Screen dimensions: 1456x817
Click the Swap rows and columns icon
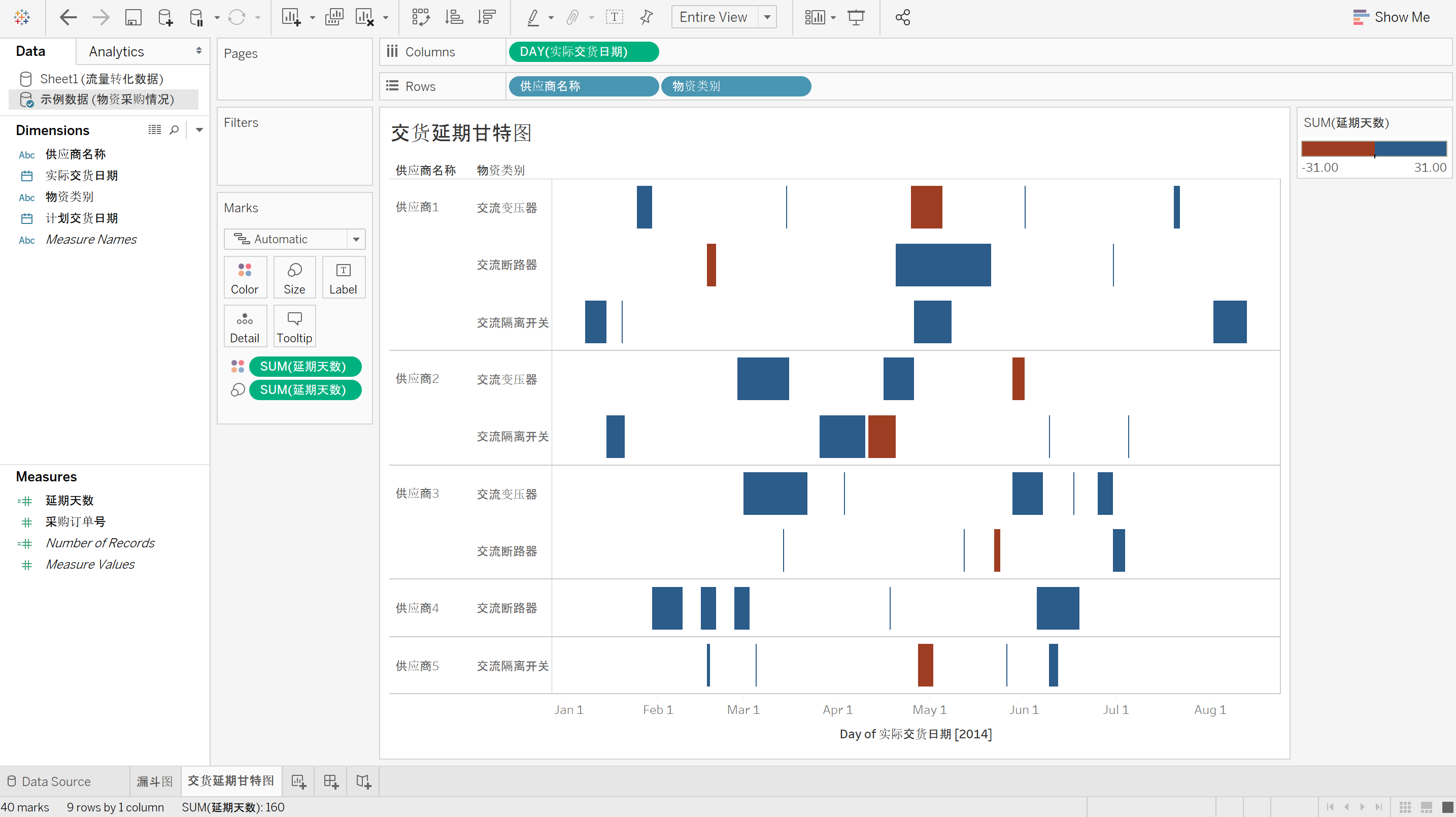[x=421, y=18]
